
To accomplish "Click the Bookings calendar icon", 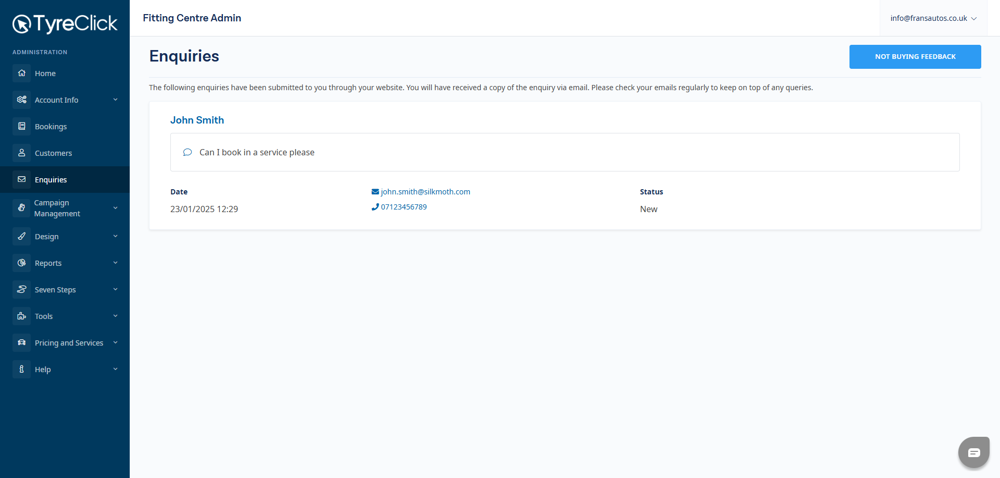I will pos(22,126).
